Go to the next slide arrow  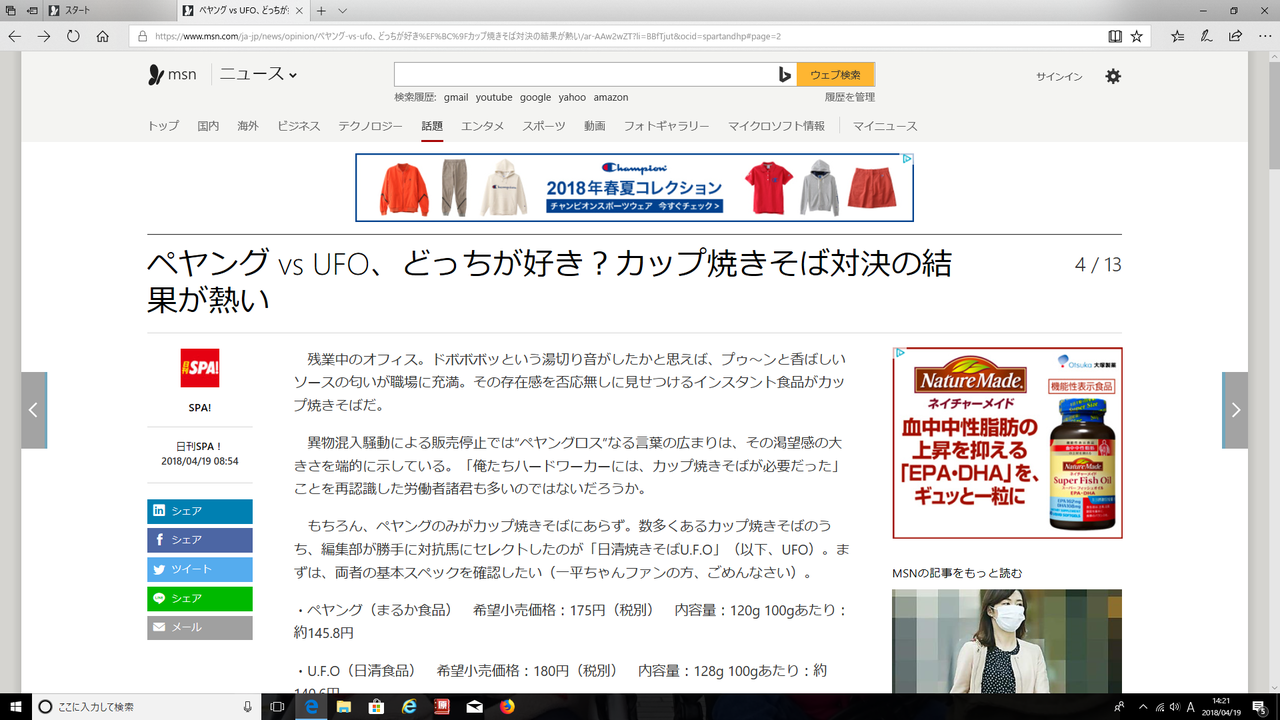1235,410
